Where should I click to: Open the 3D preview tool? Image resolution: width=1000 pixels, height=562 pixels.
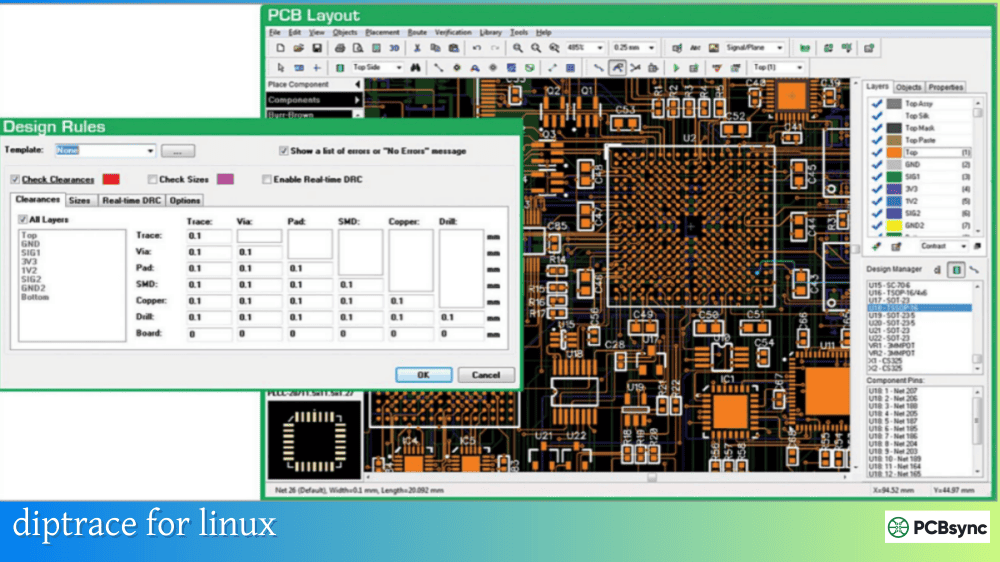(x=395, y=48)
